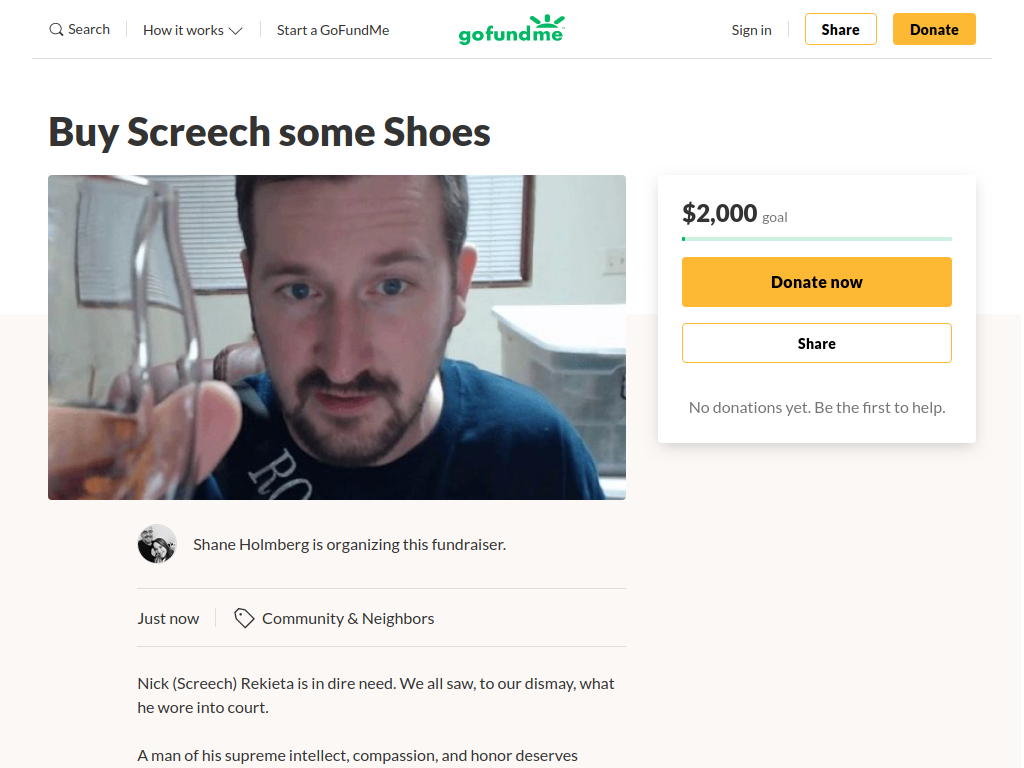The image size is (1024, 768).
Task: Open the fundraiser main photo
Action: (337, 338)
